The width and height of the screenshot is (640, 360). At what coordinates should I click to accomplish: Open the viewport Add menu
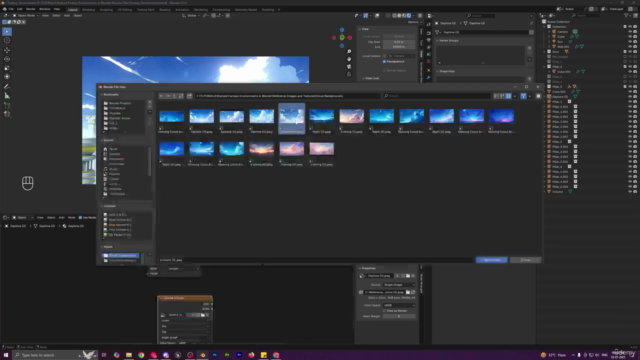click(x=67, y=16)
